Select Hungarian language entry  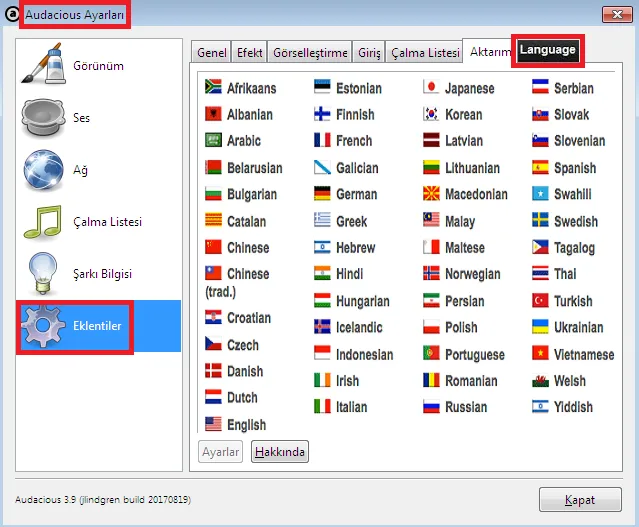click(352, 301)
